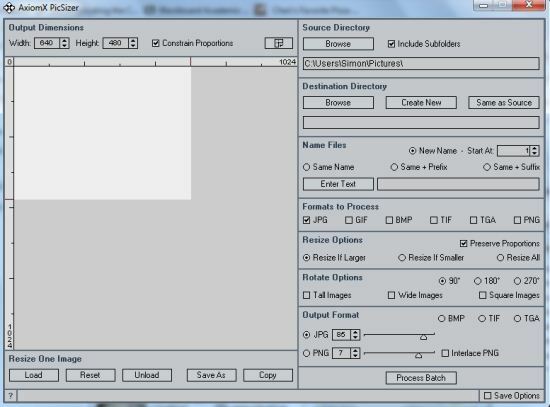Click the Start At number field
This screenshot has width=550, height=407.
click(x=514, y=151)
